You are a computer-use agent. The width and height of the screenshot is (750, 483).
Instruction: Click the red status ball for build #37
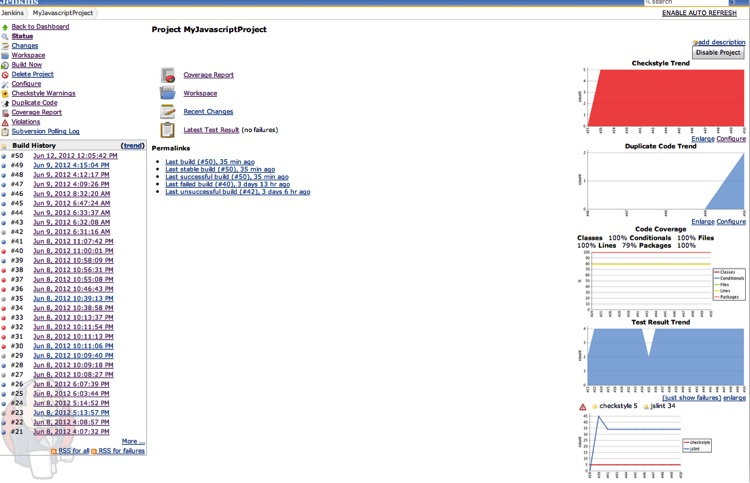click(4, 280)
